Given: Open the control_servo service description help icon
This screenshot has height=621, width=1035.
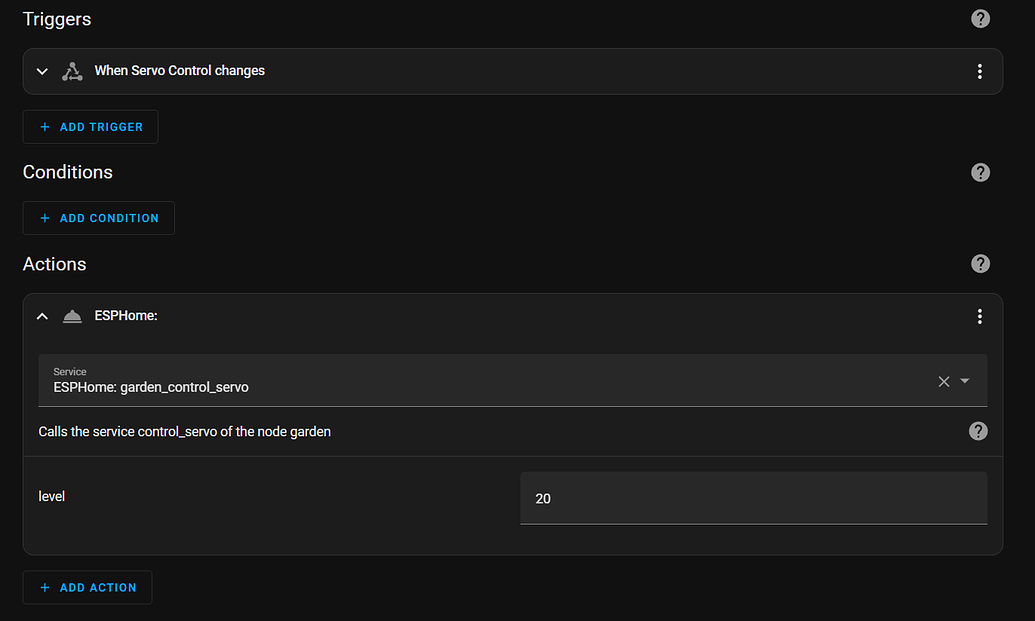Looking at the screenshot, I should click(978, 431).
